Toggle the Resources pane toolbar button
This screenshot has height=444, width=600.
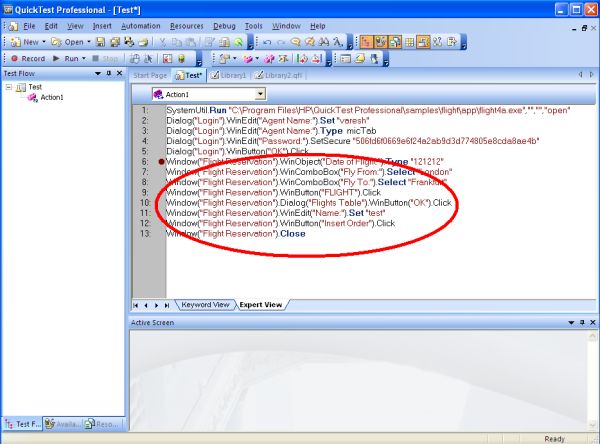coord(395,42)
